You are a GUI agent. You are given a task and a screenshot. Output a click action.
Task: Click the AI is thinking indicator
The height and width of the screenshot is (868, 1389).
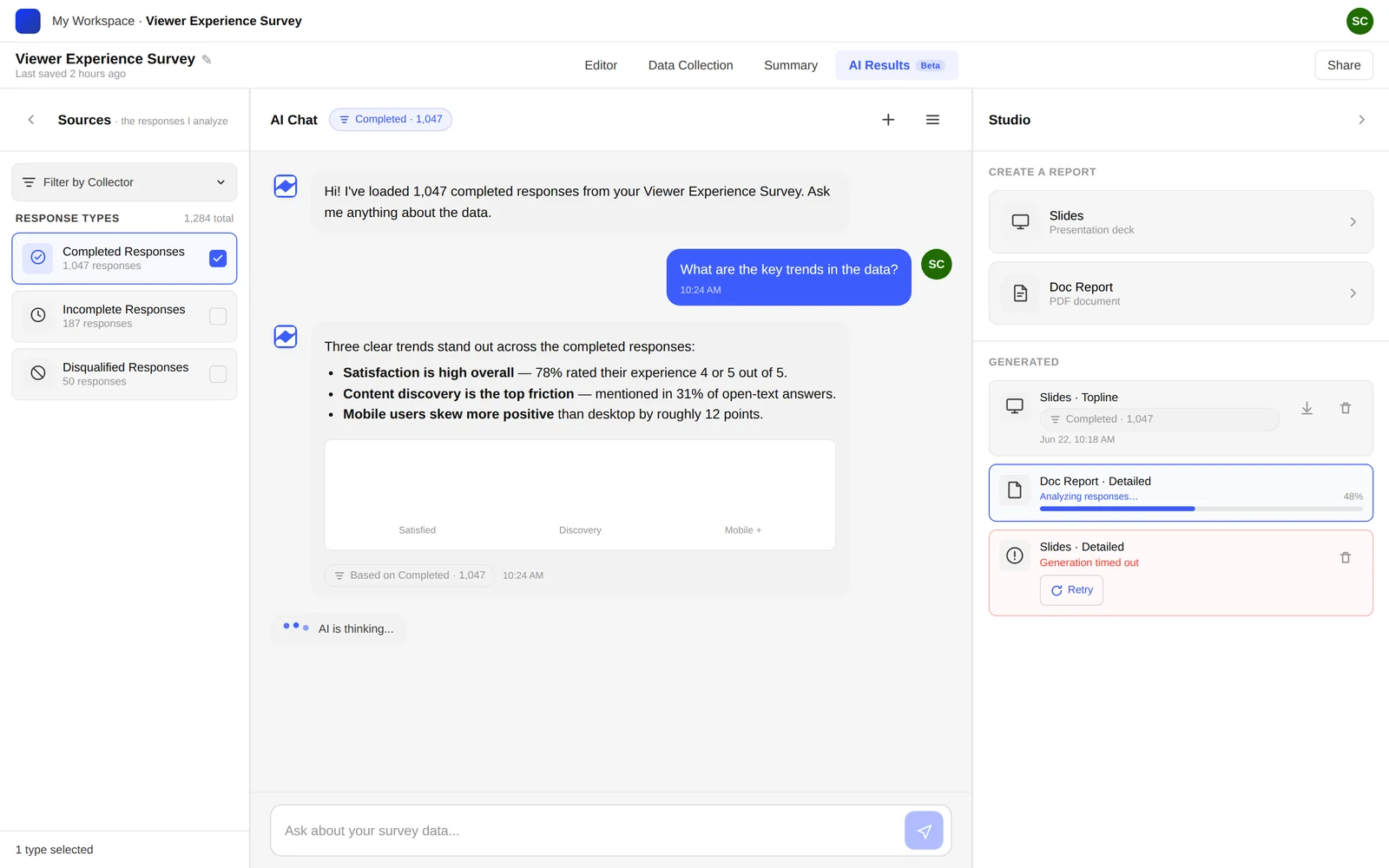coord(339,628)
